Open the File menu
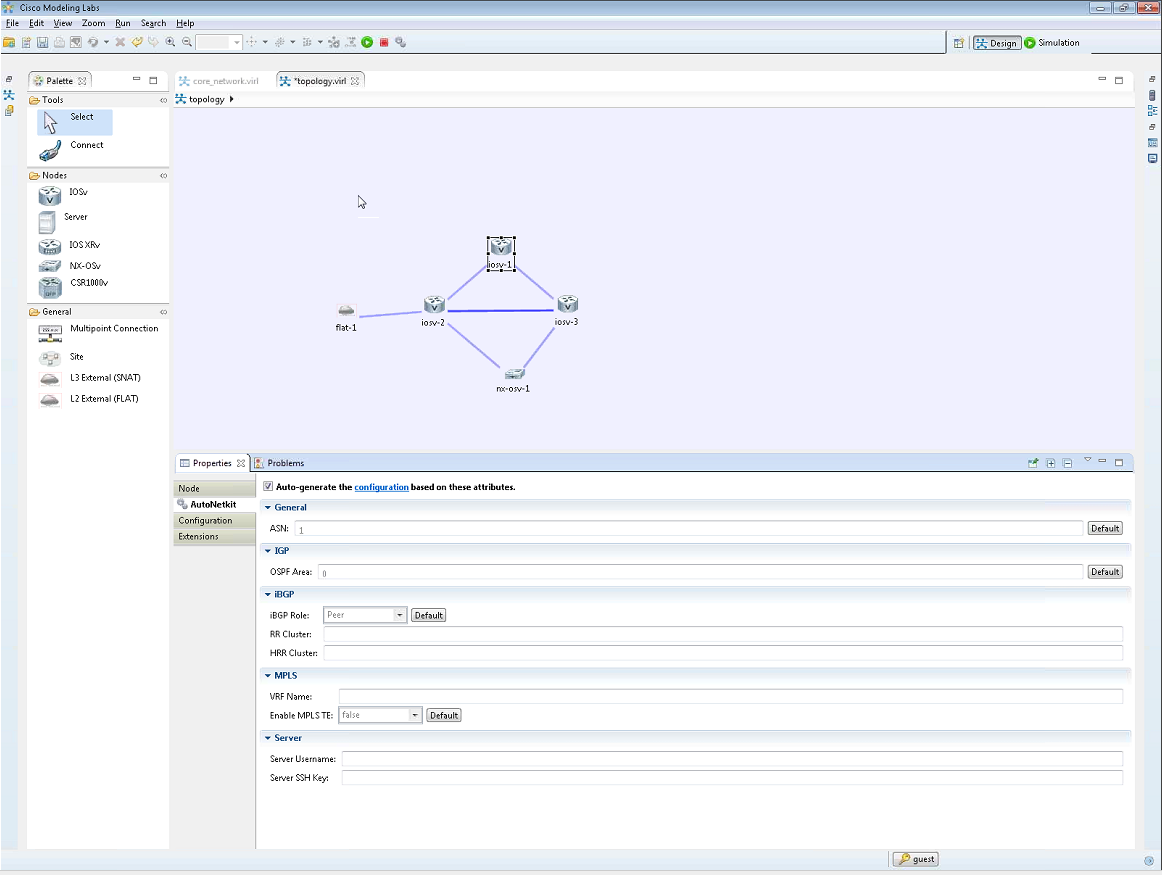Screen dimensions: 1162x875 (12, 23)
